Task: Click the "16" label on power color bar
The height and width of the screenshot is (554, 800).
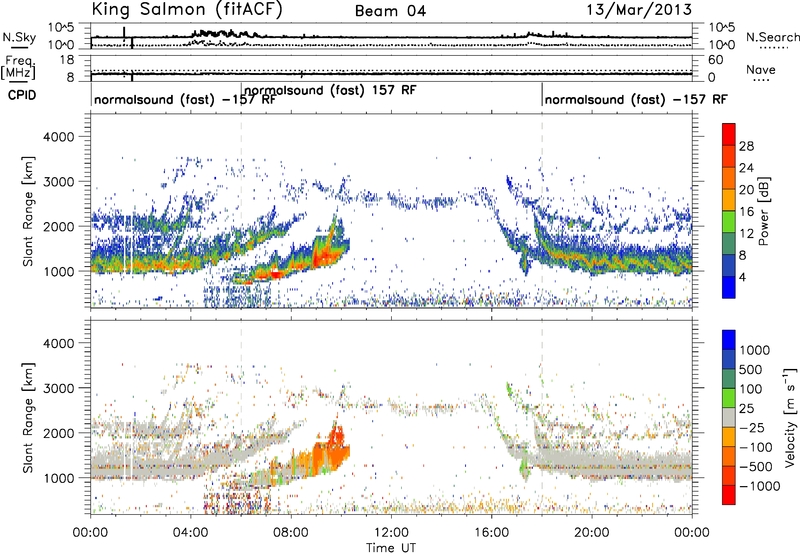Action: click(746, 212)
